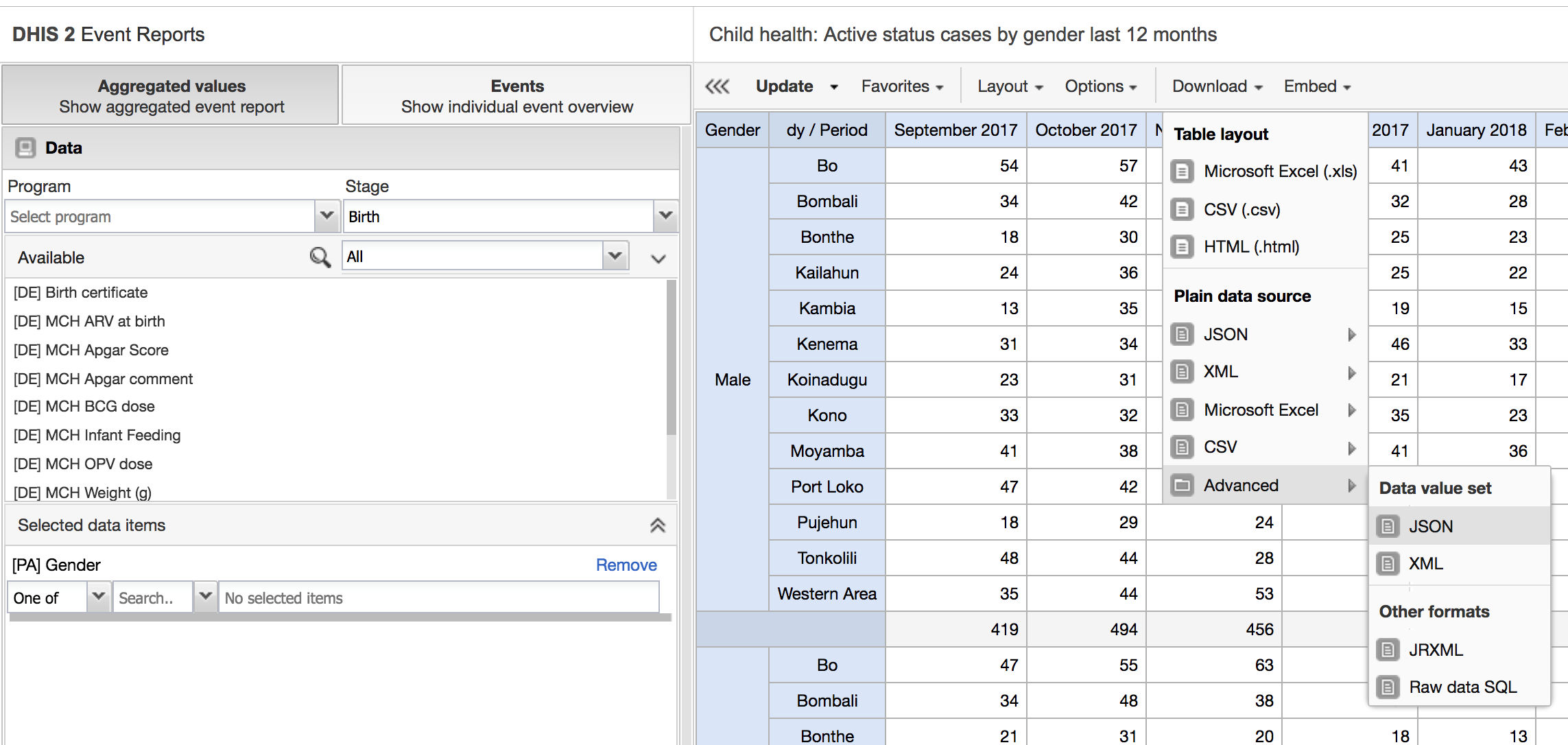
Task: Click the collapse left panel double-arrow icon
Action: [x=717, y=86]
